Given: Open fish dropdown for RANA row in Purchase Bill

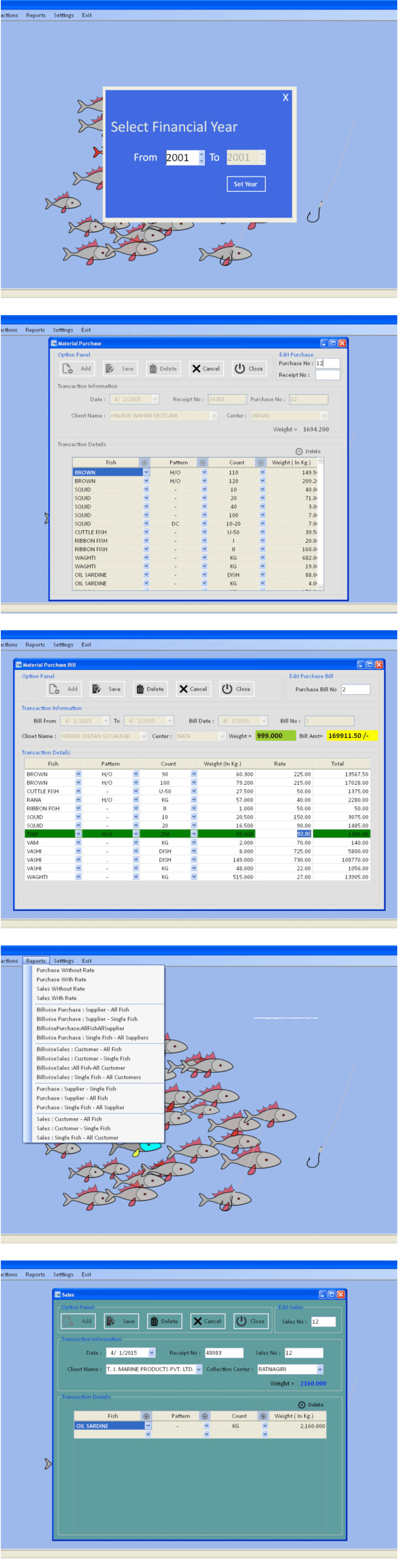Looking at the screenshot, I should tap(78, 800).
